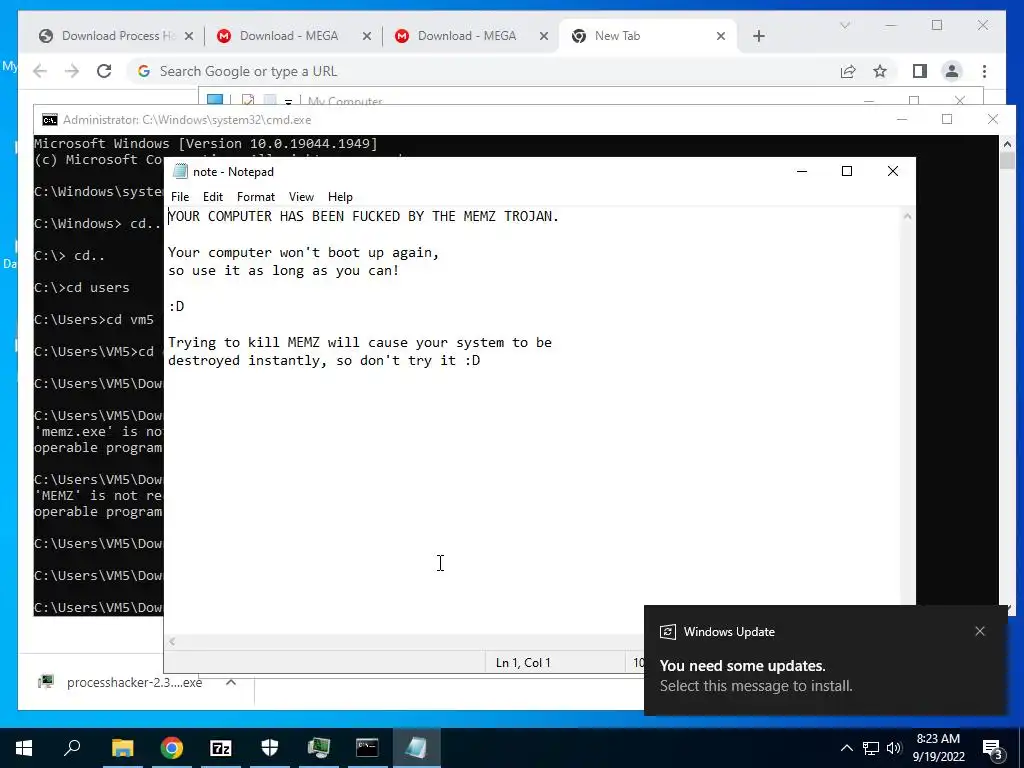The height and width of the screenshot is (768, 1024).
Task: Close the Download Process Hacker tab
Action: pos(189,36)
